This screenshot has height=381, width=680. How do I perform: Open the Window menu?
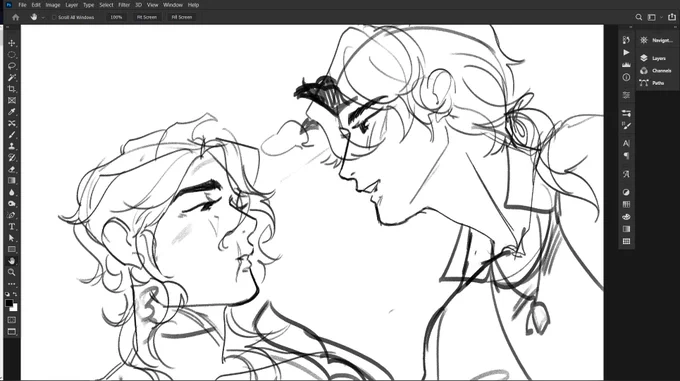point(173,5)
